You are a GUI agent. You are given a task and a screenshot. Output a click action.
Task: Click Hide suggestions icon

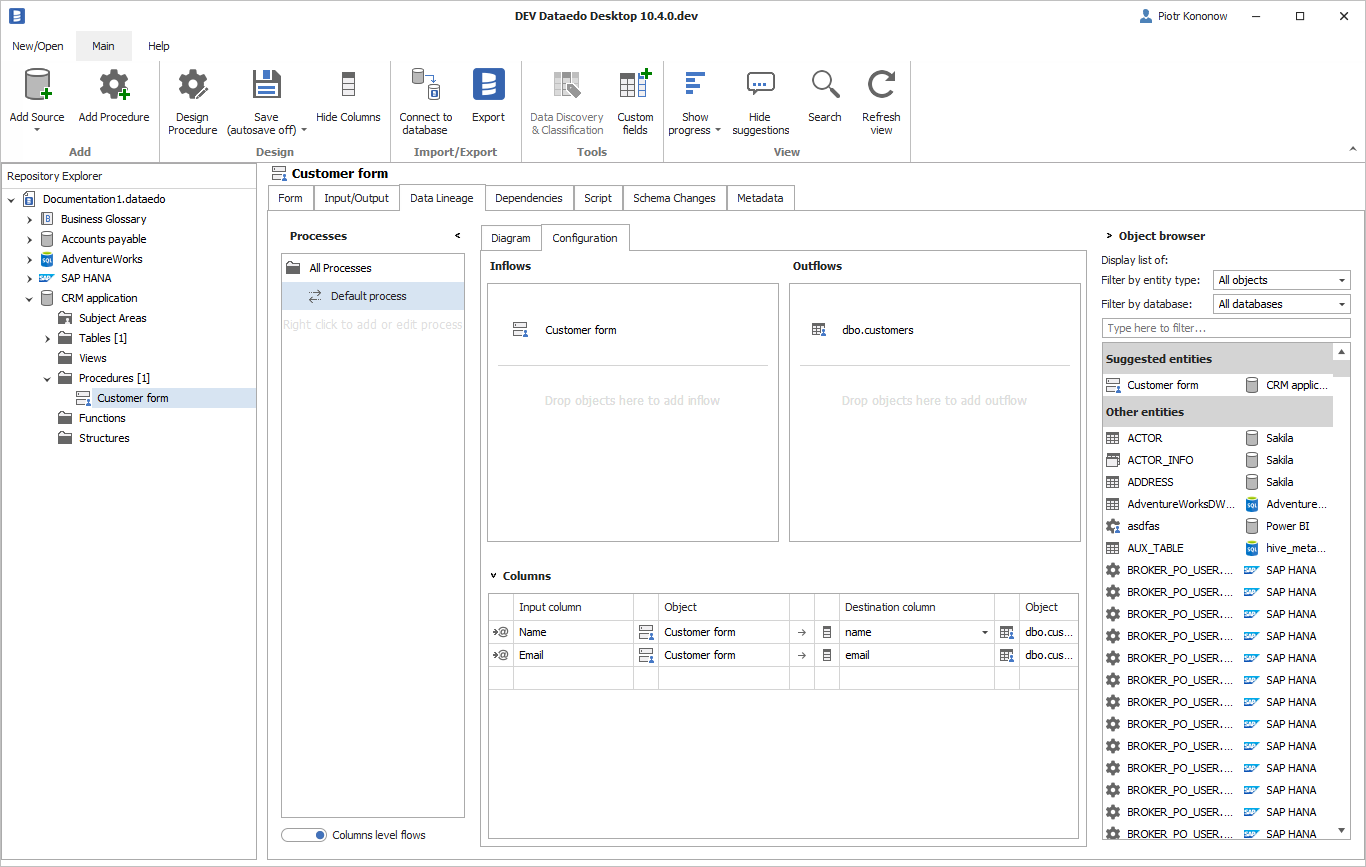pos(760,86)
